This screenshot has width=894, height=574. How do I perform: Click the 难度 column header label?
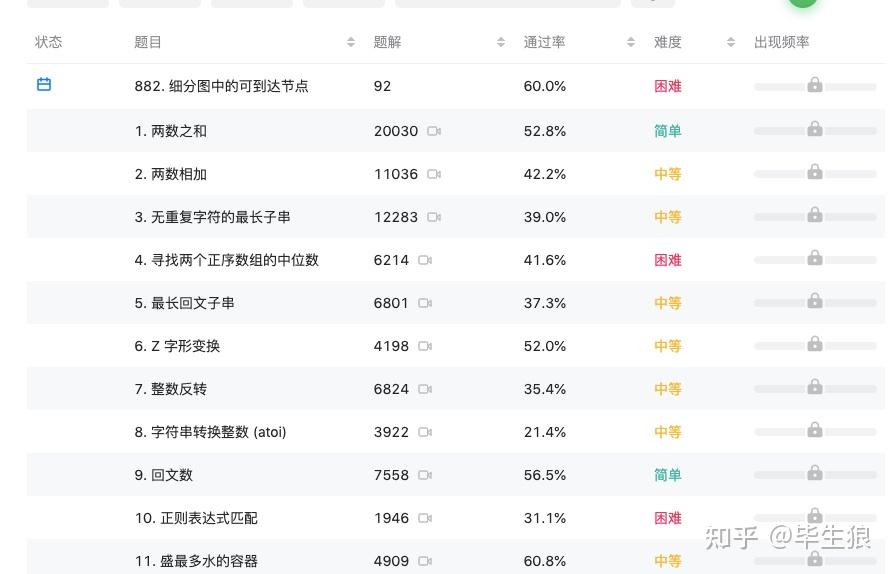(668, 42)
